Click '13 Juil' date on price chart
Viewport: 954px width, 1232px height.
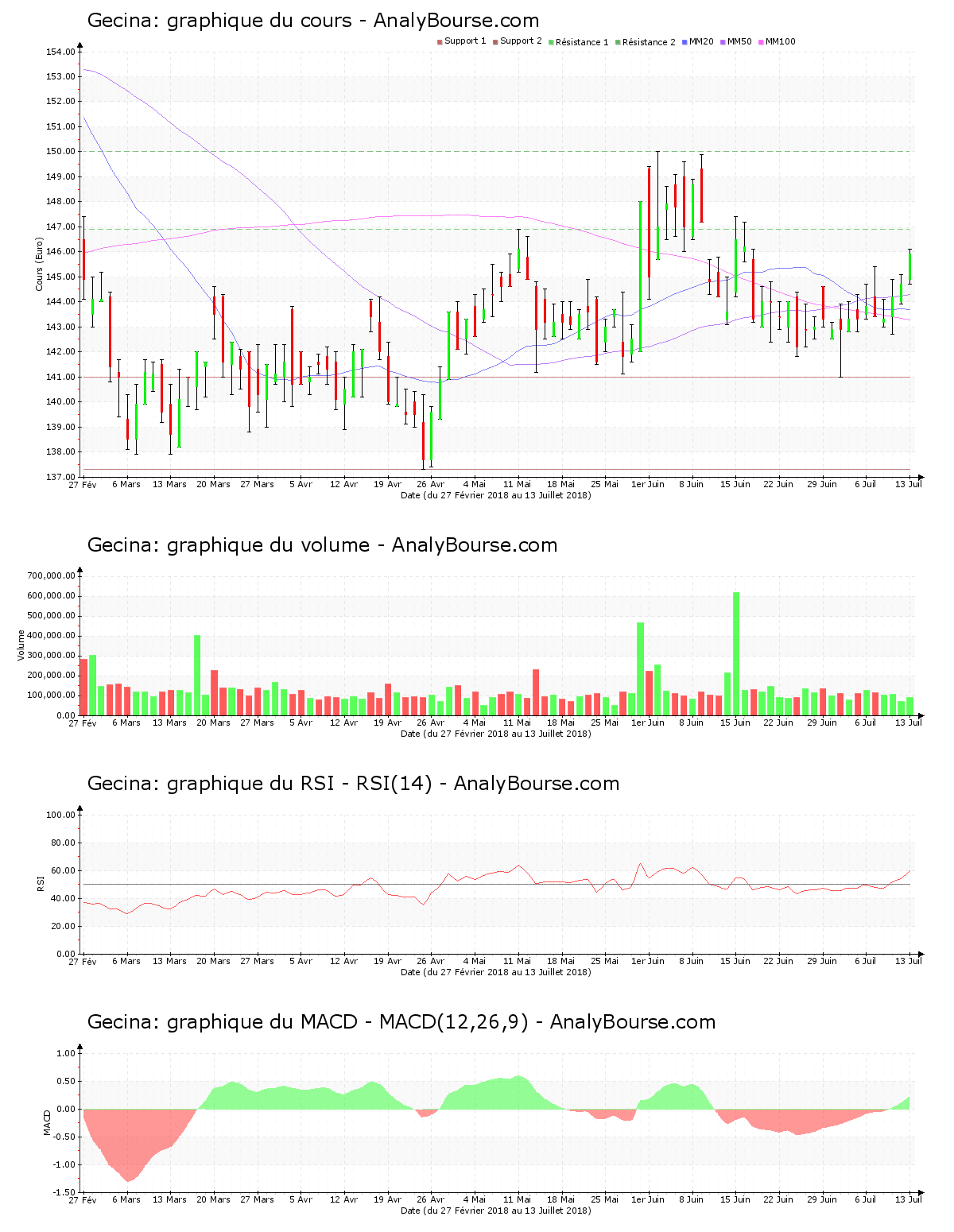click(x=909, y=484)
